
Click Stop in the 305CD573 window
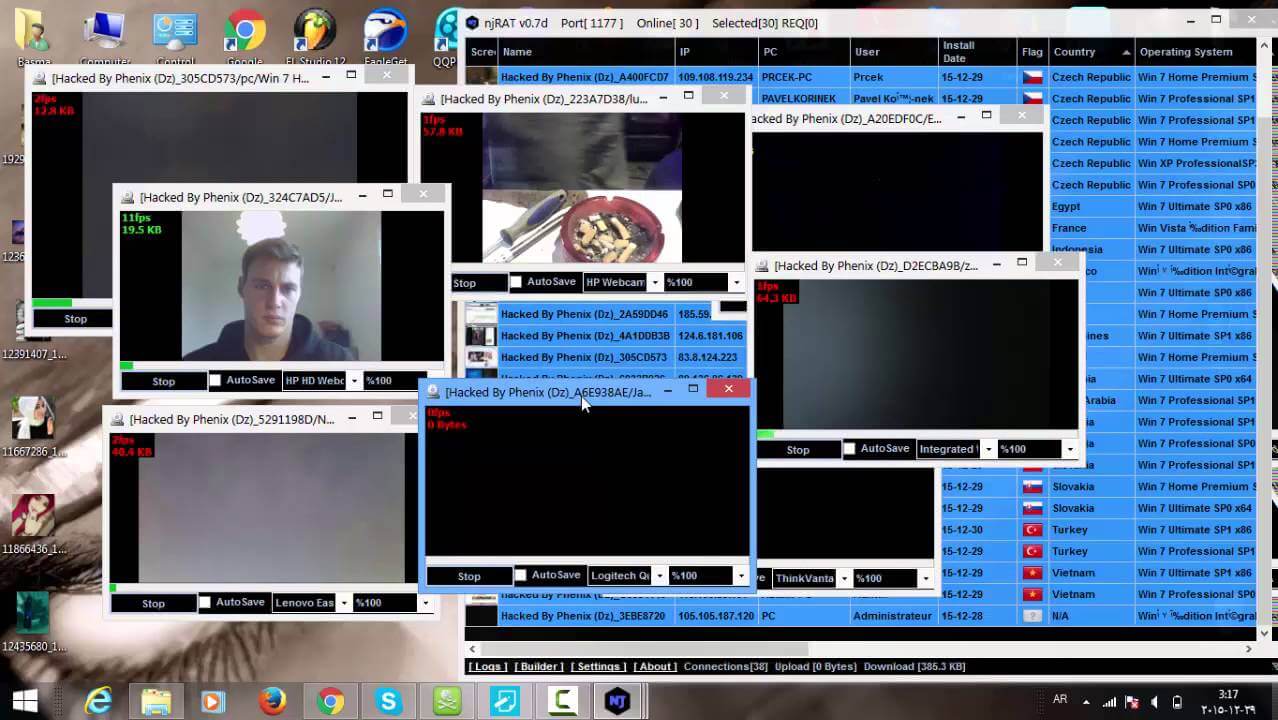click(75, 319)
